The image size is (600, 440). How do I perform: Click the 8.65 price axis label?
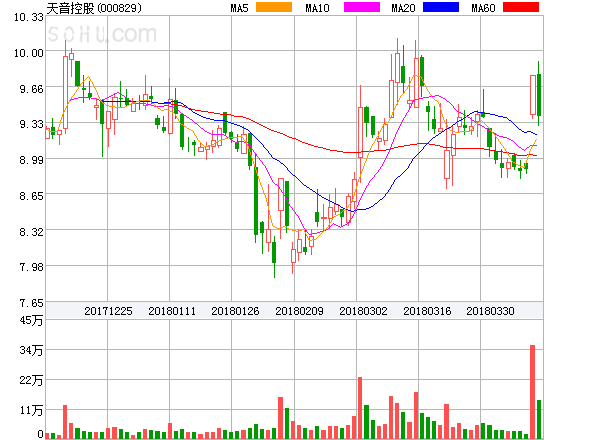[x=31, y=196]
